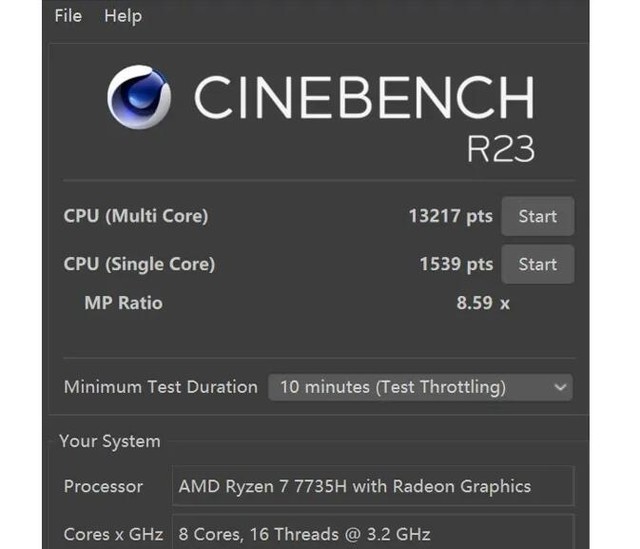640x549 pixels.
Task: Start the CPU Multi Core test
Action: [x=537, y=216]
